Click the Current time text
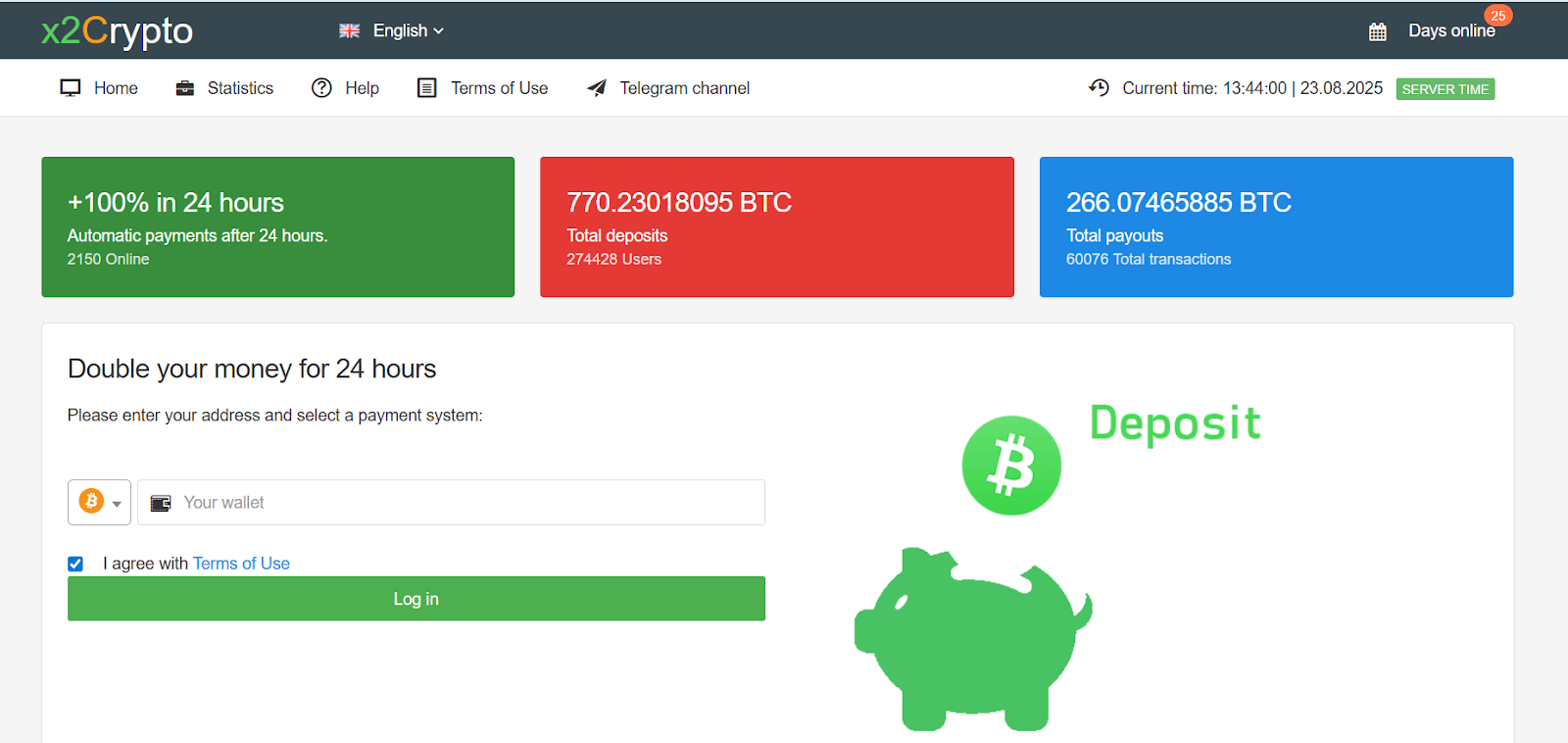This screenshot has width=1568, height=743. click(1252, 88)
